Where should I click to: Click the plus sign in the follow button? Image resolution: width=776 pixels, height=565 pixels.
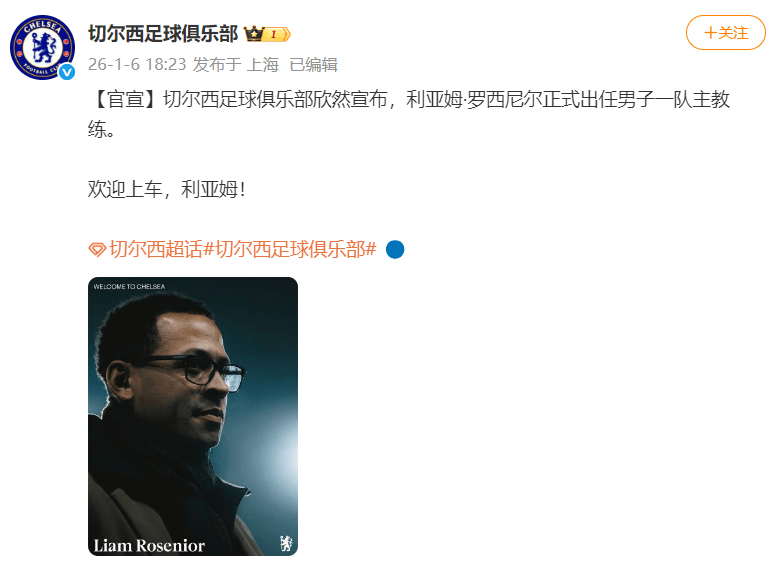710,33
